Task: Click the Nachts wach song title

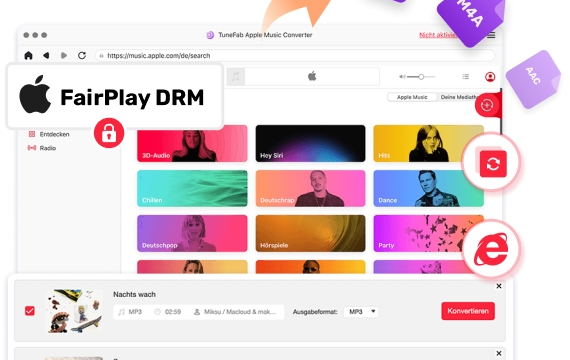Action: pos(134,294)
